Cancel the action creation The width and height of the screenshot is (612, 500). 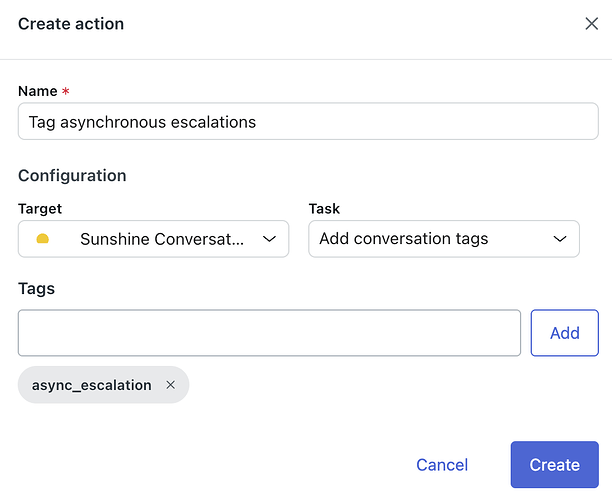point(442,465)
